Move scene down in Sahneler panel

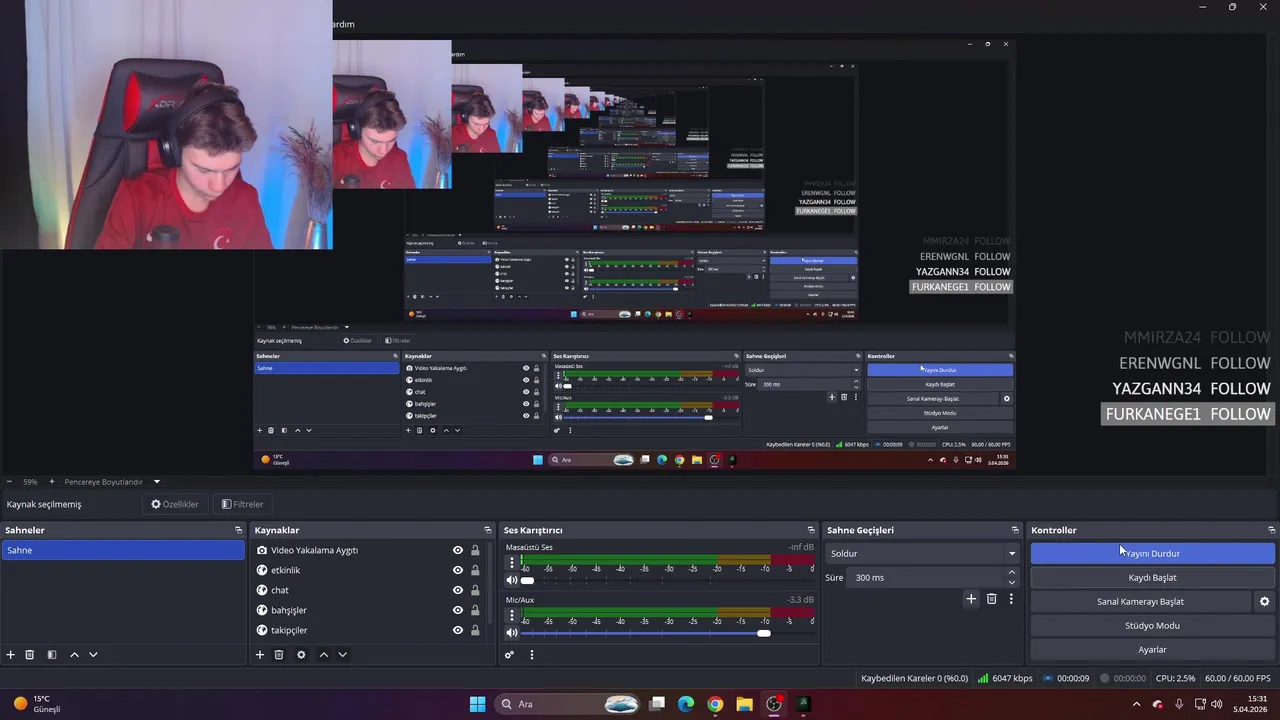93,655
